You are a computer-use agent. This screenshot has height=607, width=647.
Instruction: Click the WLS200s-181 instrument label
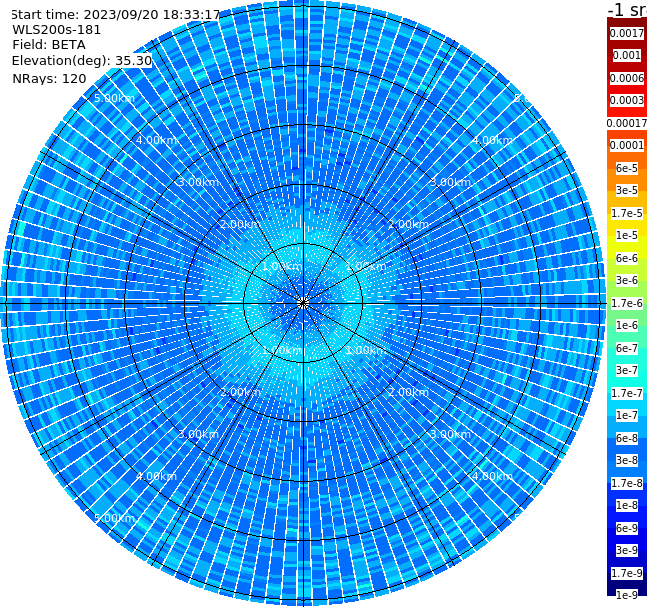[x=57, y=30]
